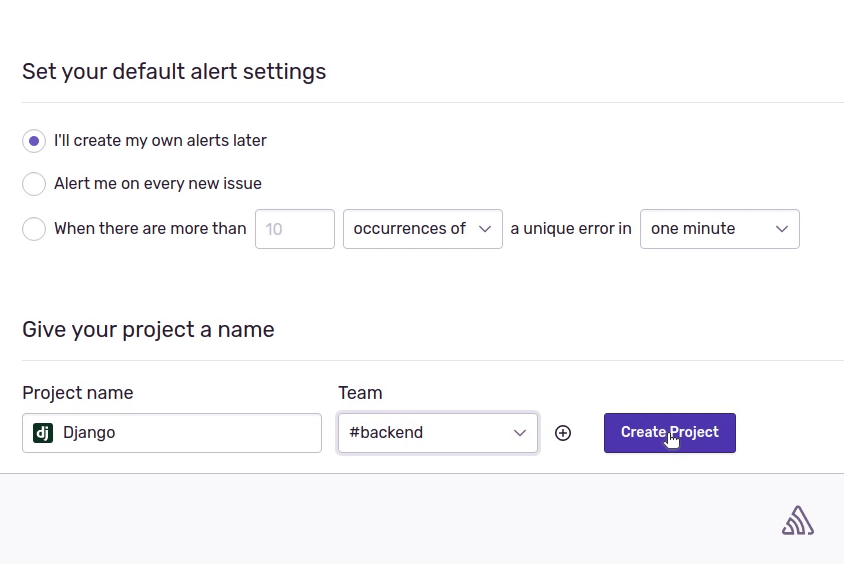Choose "Alert me on every new issue" option
Viewport: 844px width, 564px height.
[x=34, y=184]
